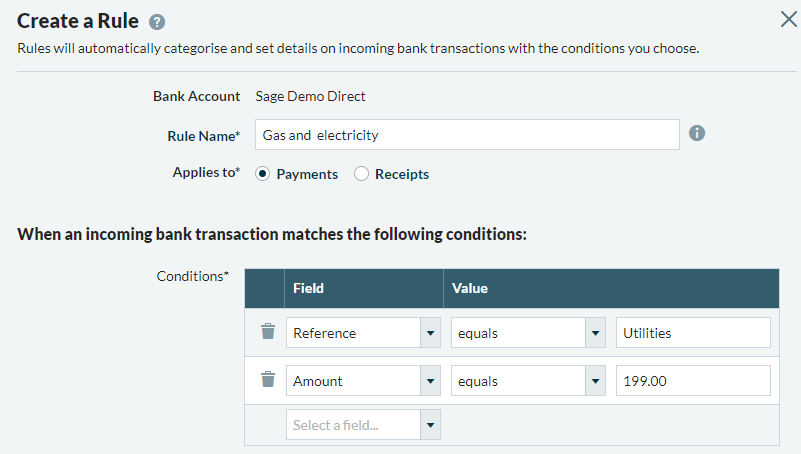Click the 199.00 amount value field
The height and width of the screenshot is (454, 801).
coord(693,381)
